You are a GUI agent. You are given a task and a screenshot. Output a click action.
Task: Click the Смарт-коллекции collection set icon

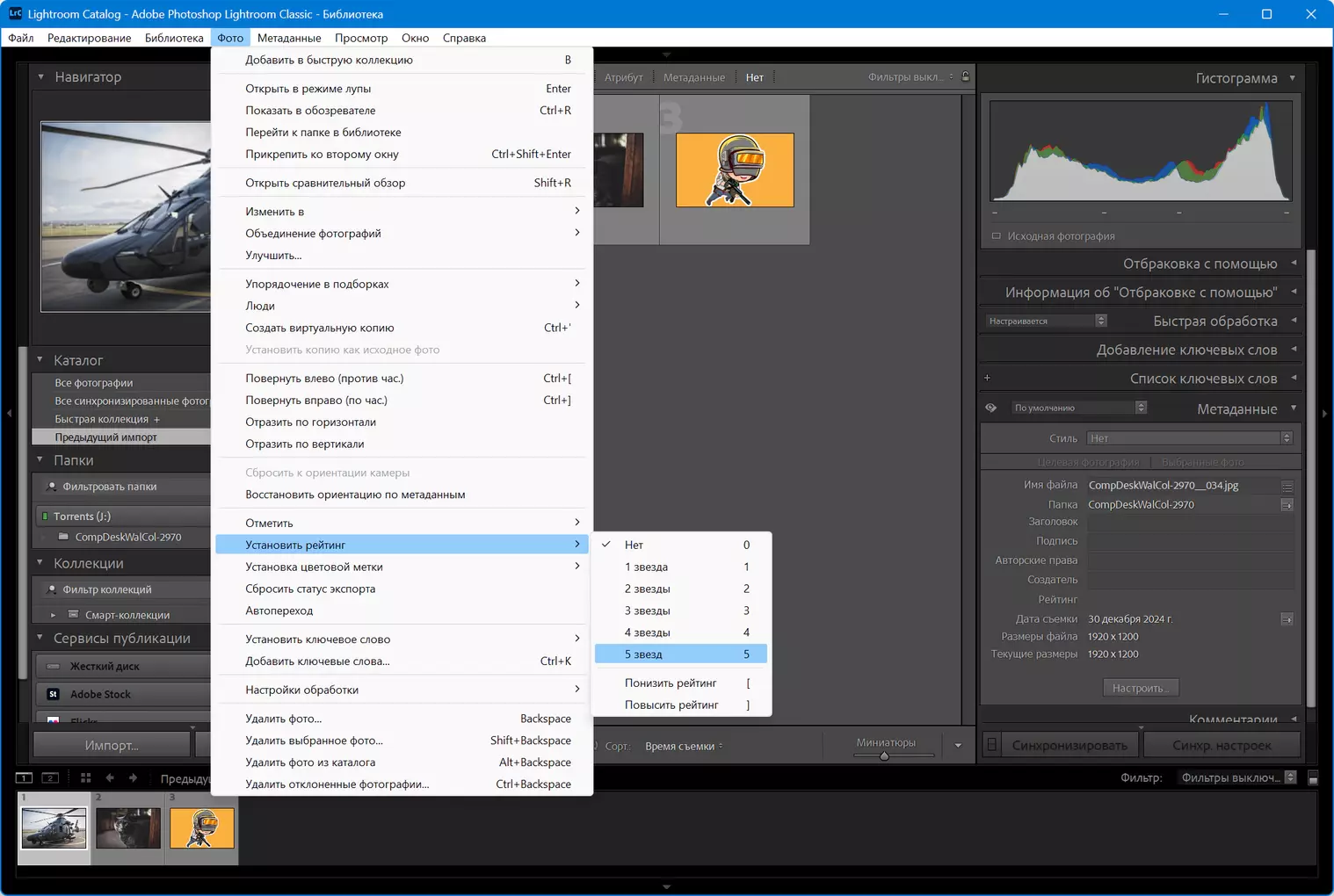point(74,614)
